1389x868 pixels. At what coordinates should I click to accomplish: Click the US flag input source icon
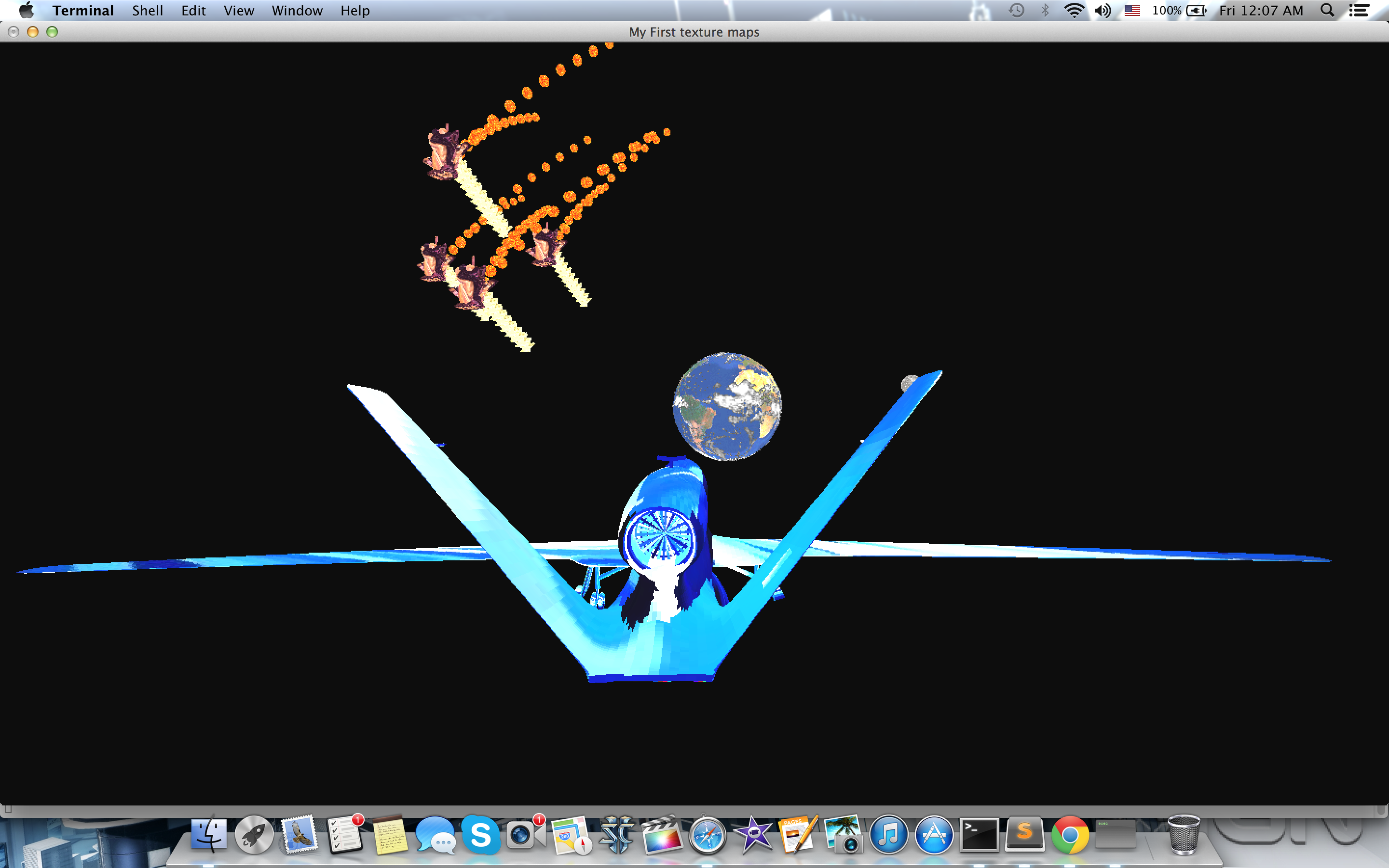1132,10
